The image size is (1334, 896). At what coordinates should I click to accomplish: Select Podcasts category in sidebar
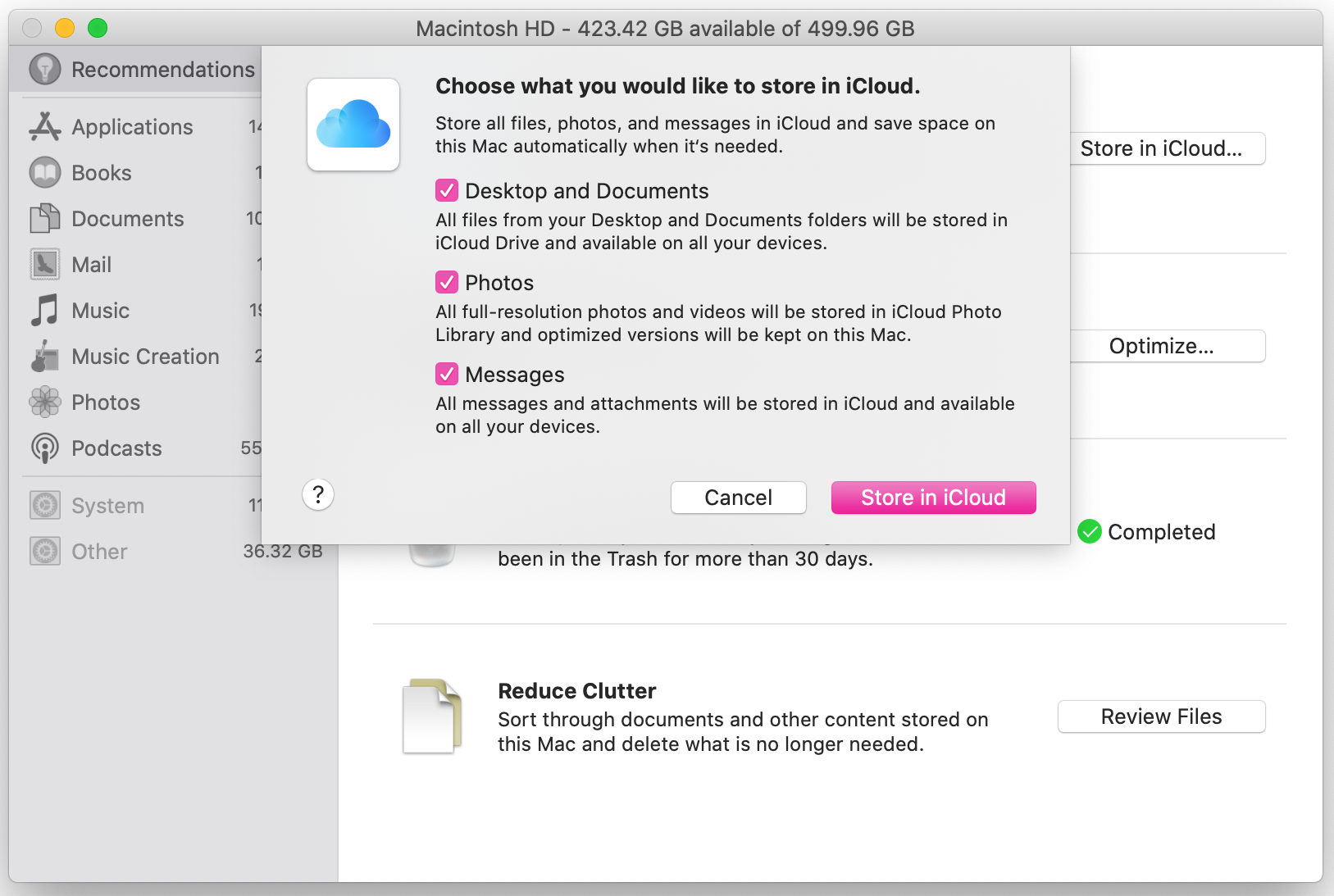click(136, 448)
